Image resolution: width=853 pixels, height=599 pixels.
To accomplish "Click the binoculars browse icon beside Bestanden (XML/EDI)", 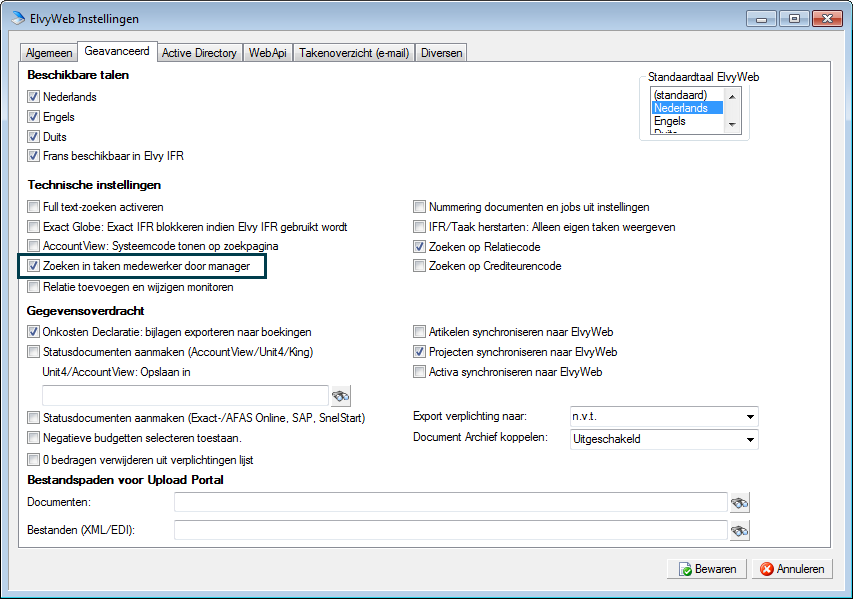I will pyautogui.click(x=739, y=530).
